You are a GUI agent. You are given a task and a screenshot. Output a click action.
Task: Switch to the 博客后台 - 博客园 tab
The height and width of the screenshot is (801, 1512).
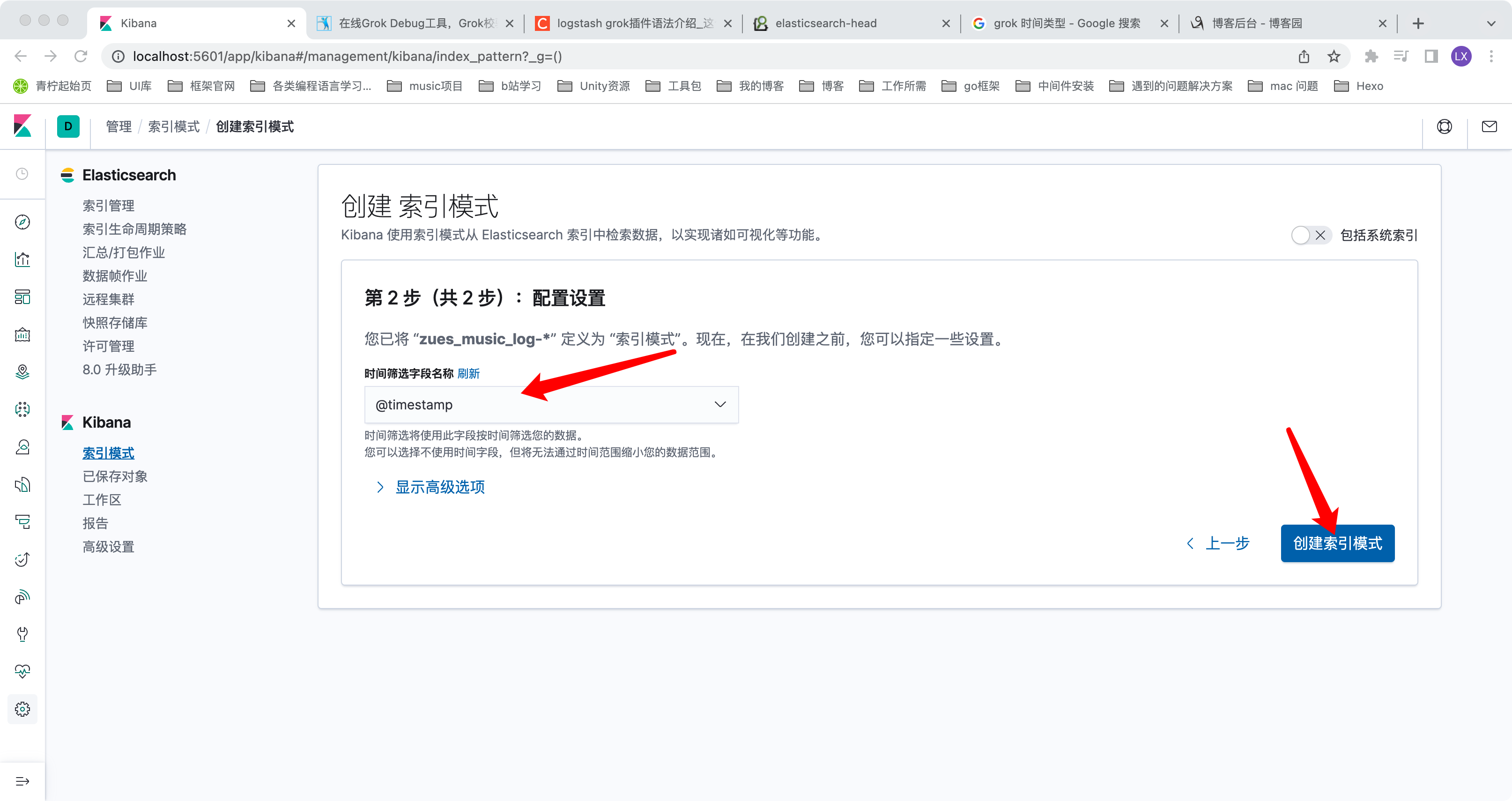1288,23
